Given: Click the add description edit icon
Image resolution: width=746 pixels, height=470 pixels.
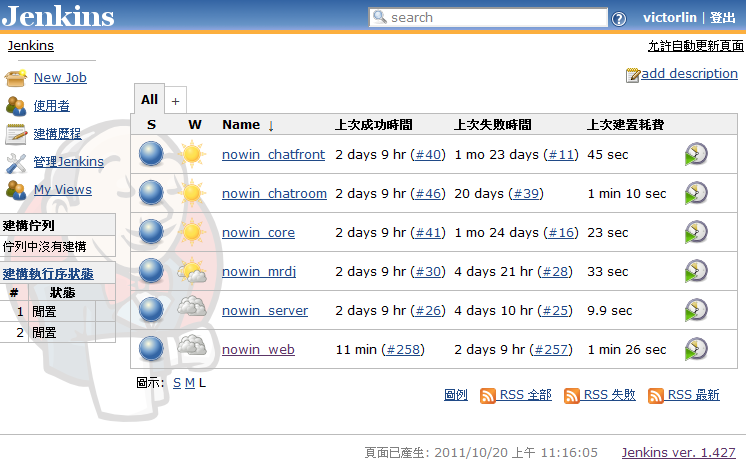Looking at the screenshot, I should coord(632,74).
